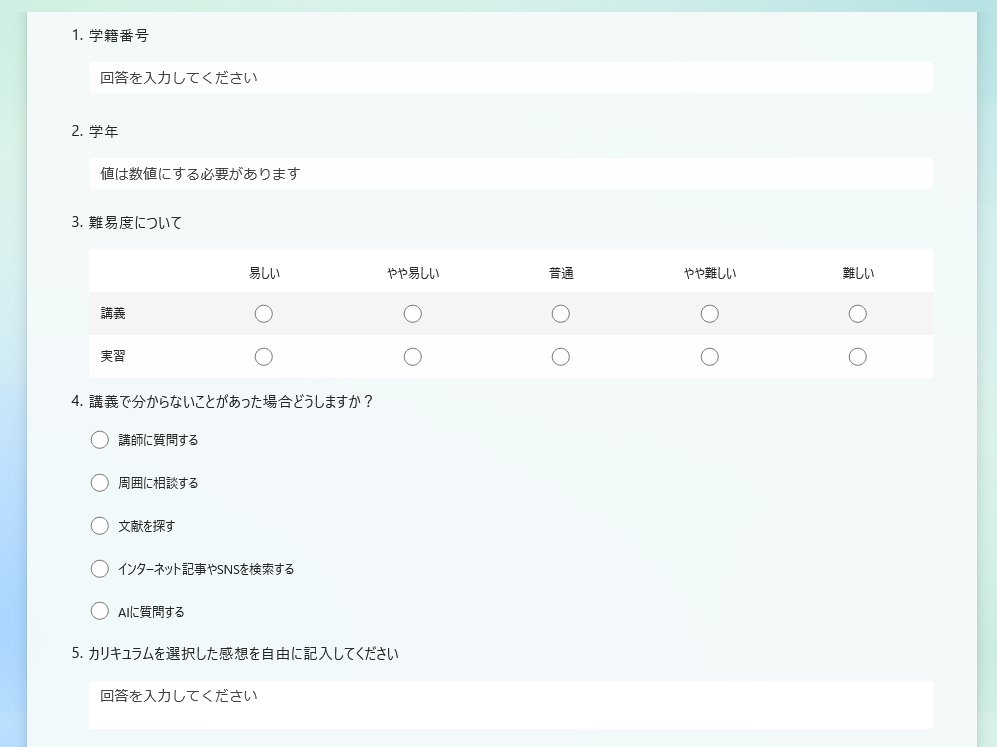Select 易しい for the 講義 row

(264, 314)
